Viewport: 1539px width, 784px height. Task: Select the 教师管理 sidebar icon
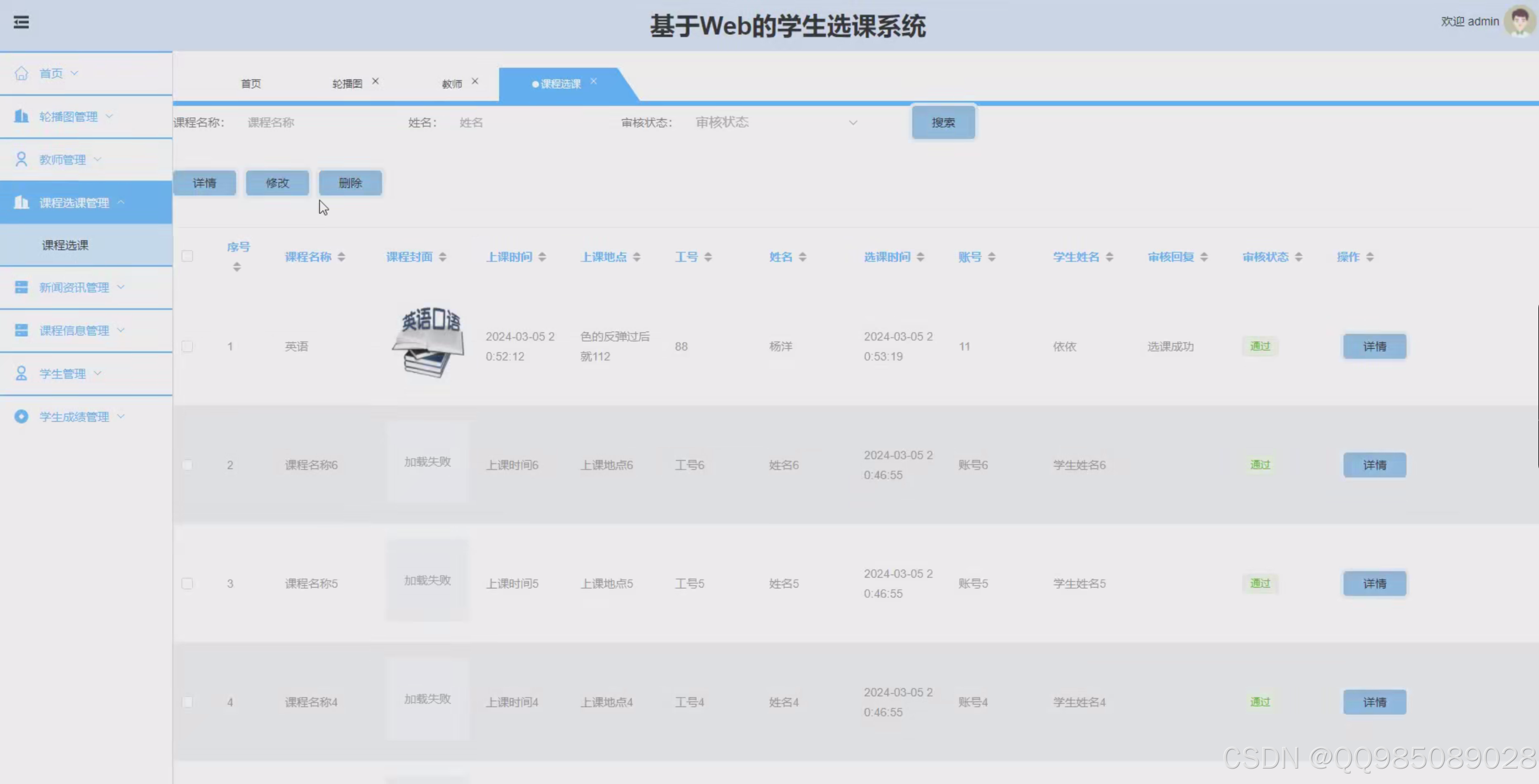[22, 158]
